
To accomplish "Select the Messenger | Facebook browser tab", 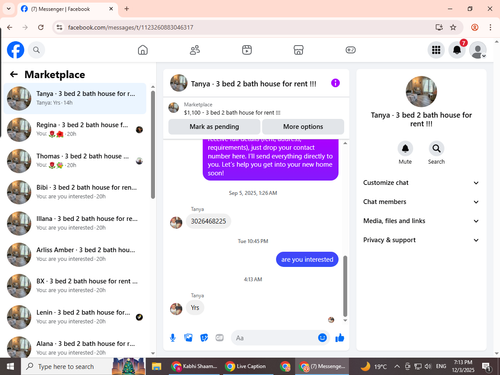I will pyautogui.click(x=67, y=9).
